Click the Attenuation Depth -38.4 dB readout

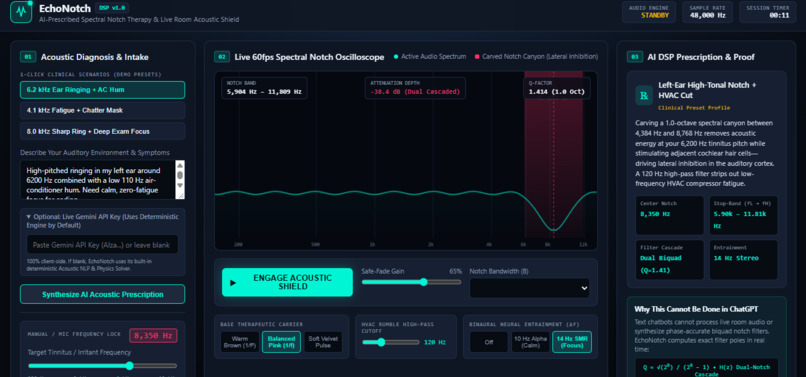tap(415, 88)
